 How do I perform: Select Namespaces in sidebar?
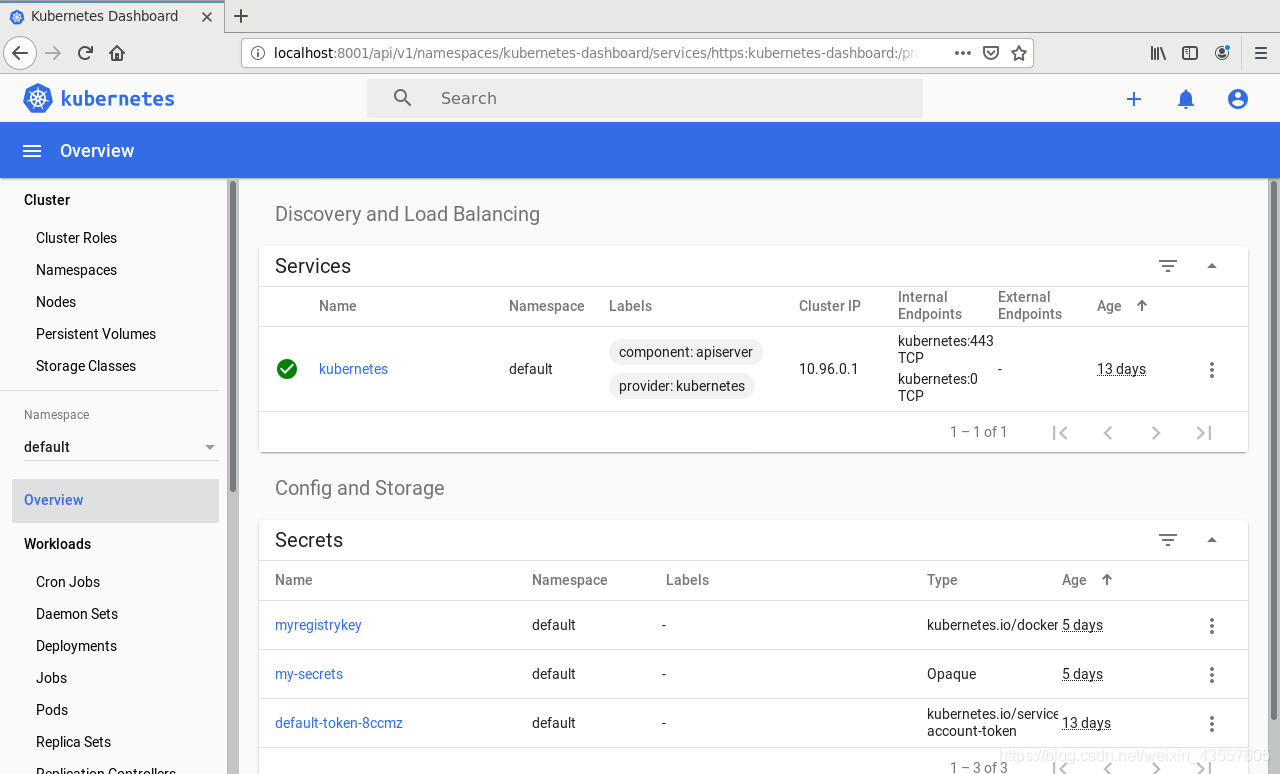coord(76,270)
